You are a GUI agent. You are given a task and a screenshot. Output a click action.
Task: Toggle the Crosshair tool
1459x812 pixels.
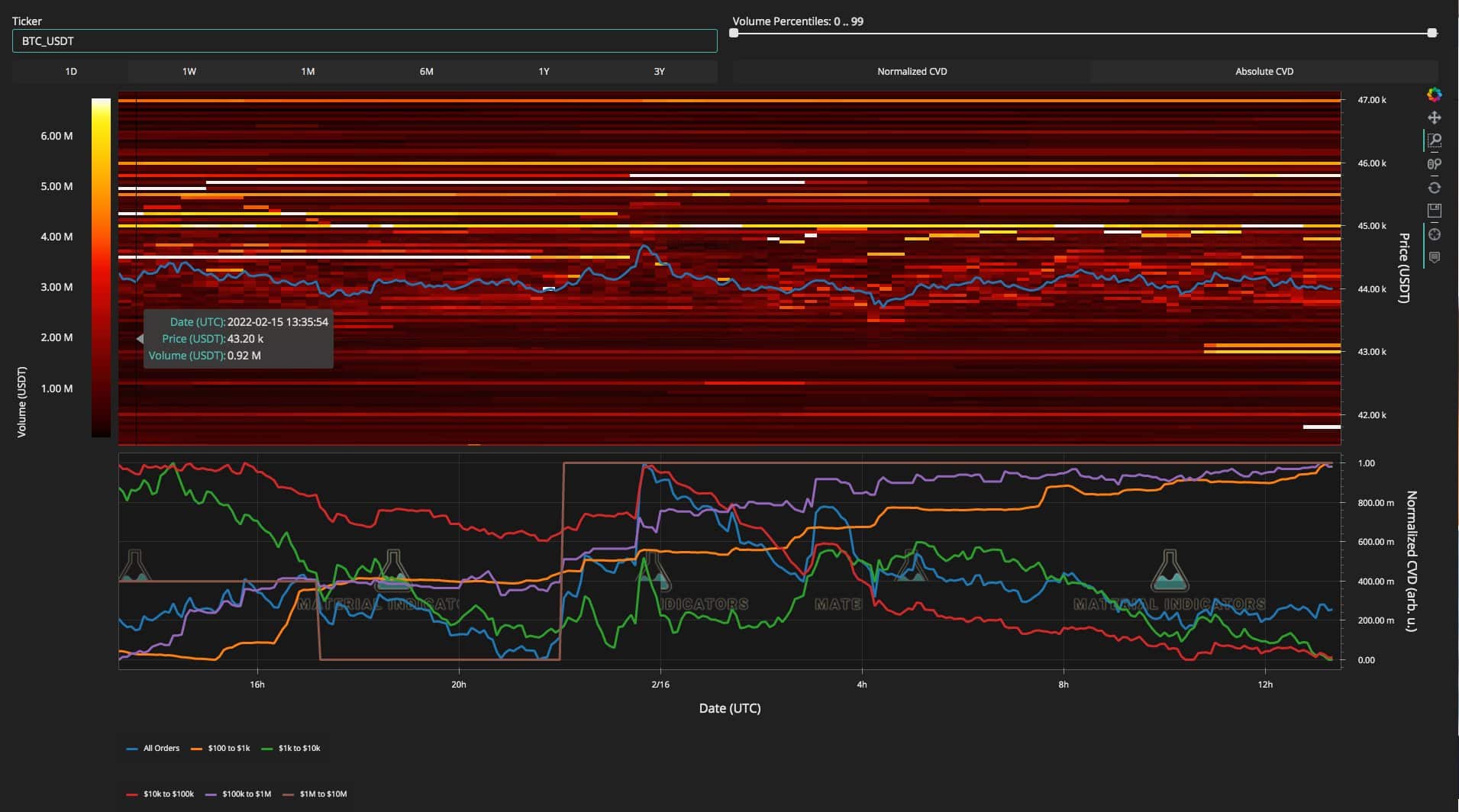[x=1434, y=234]
